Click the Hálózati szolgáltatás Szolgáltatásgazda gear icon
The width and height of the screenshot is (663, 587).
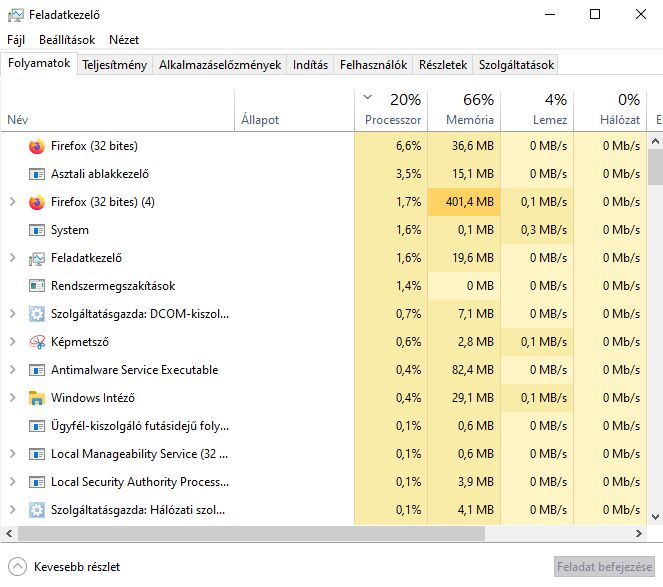click(x=37, y=510)
